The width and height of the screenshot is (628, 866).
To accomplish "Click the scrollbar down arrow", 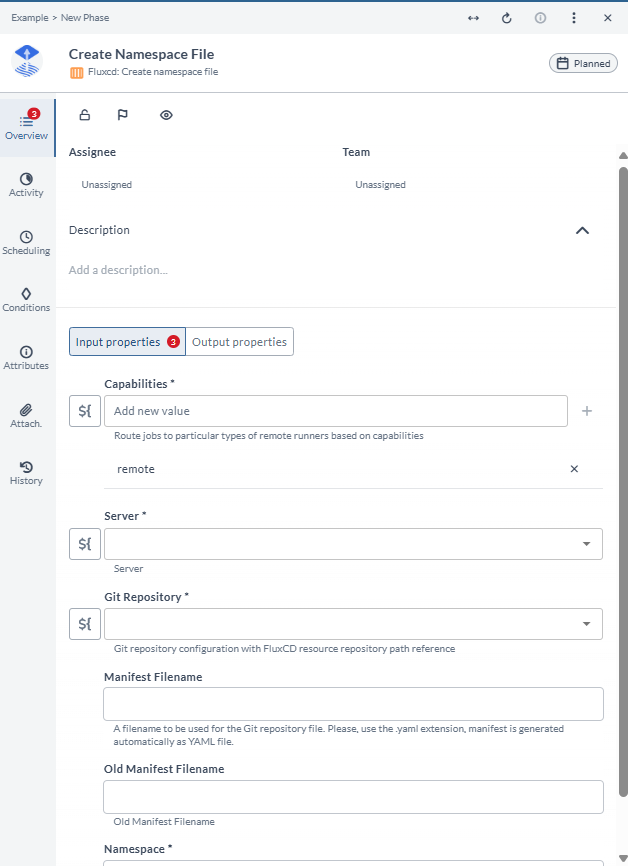I will click(x=623, y=858).
